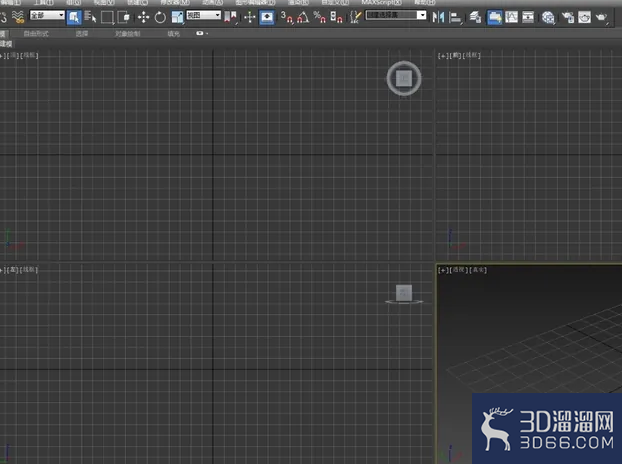Open MAXScript menu

tap(381, 2)
